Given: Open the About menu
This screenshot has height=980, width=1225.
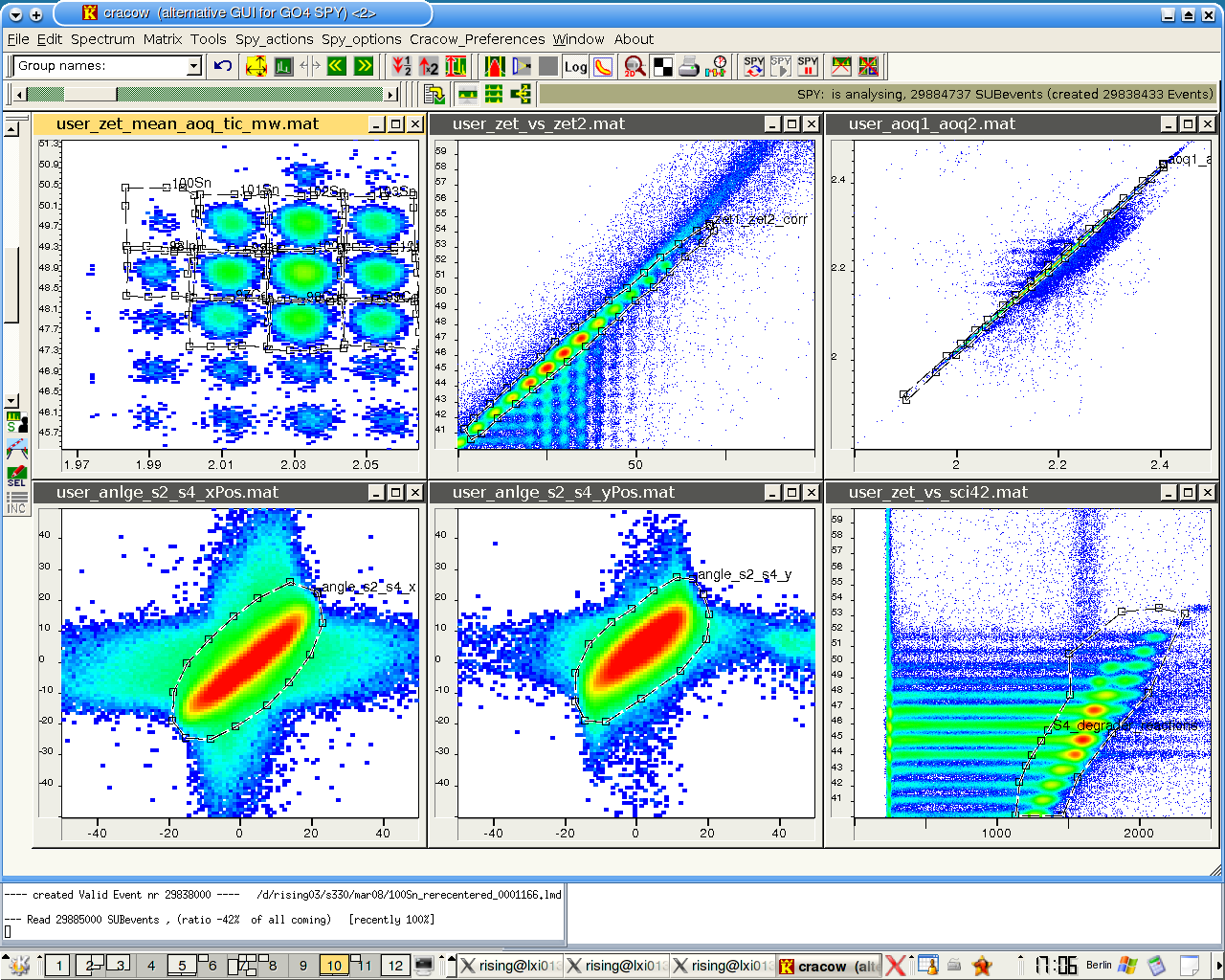Looking at the screenshot, I should [x=635, y=39].
